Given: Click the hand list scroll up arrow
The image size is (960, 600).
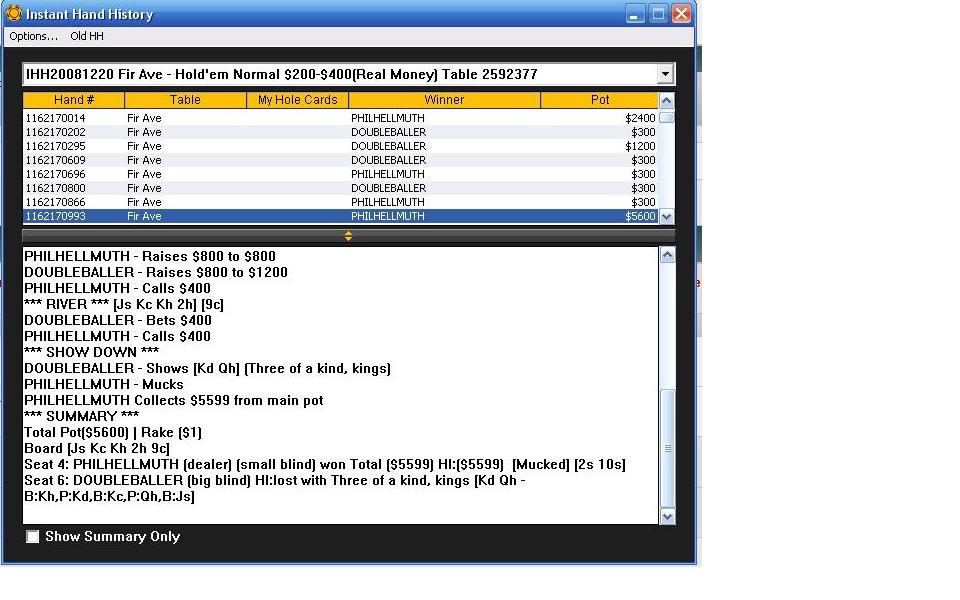Looking at the screenshot, I should tap(667, 101).
